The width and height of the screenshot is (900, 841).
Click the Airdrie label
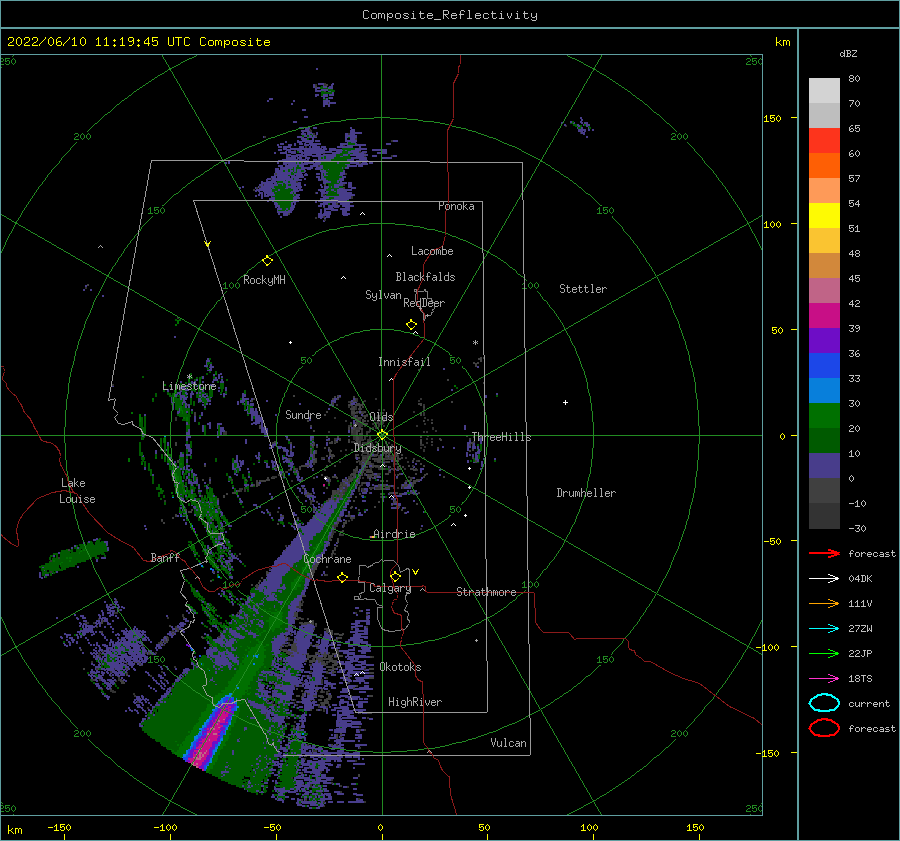point(394,534)
